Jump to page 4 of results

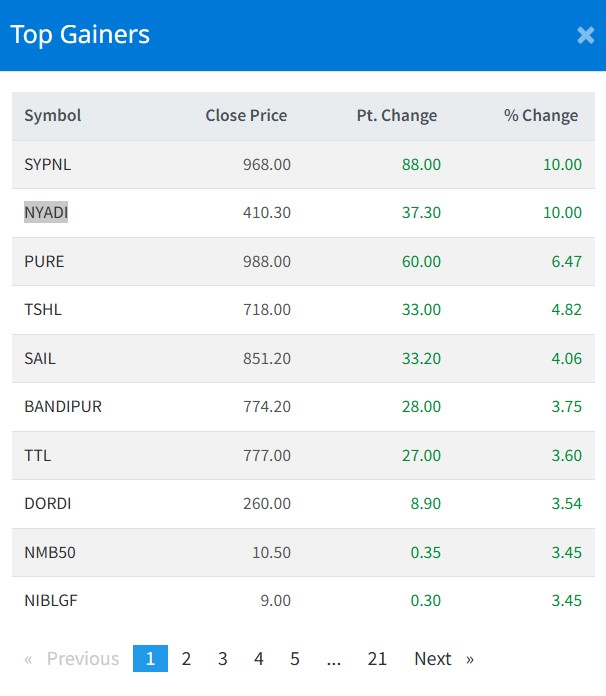(258, 658)
